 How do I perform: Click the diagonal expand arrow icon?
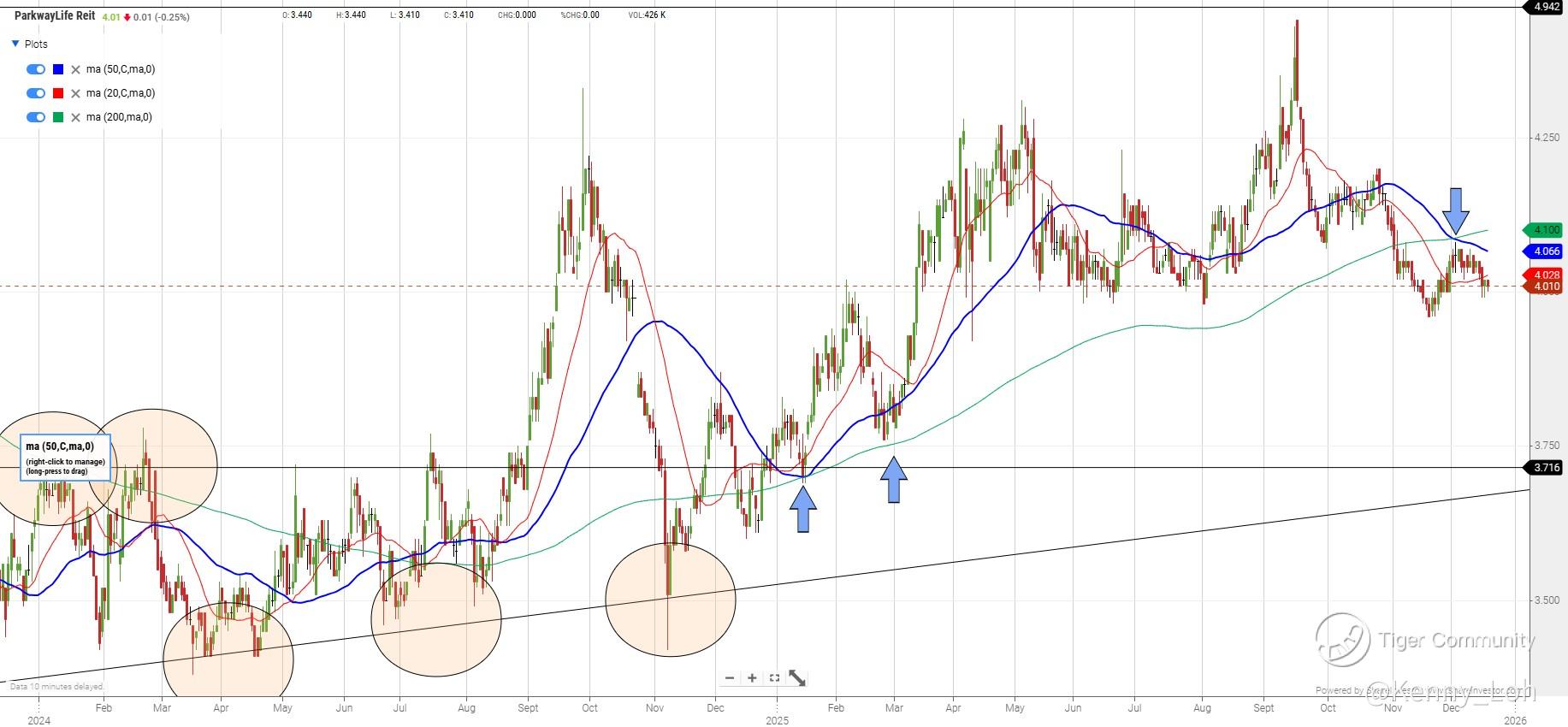pyautogui.click(x=796, y=678)
